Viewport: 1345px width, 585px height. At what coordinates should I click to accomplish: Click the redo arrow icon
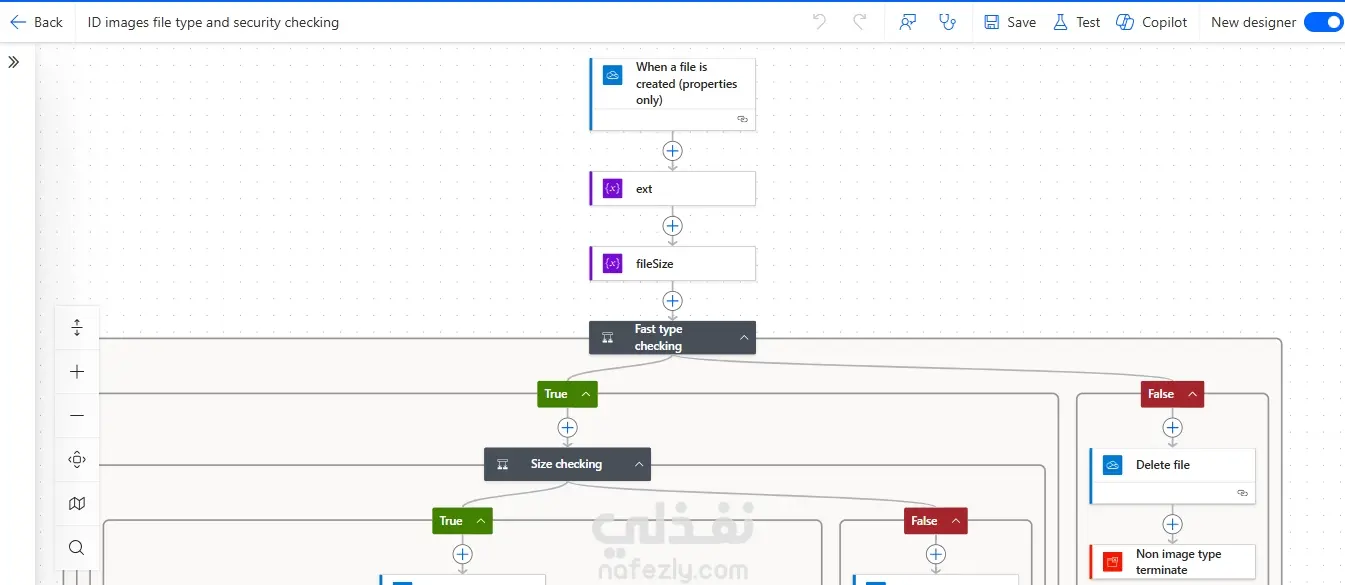pos(860,22)
